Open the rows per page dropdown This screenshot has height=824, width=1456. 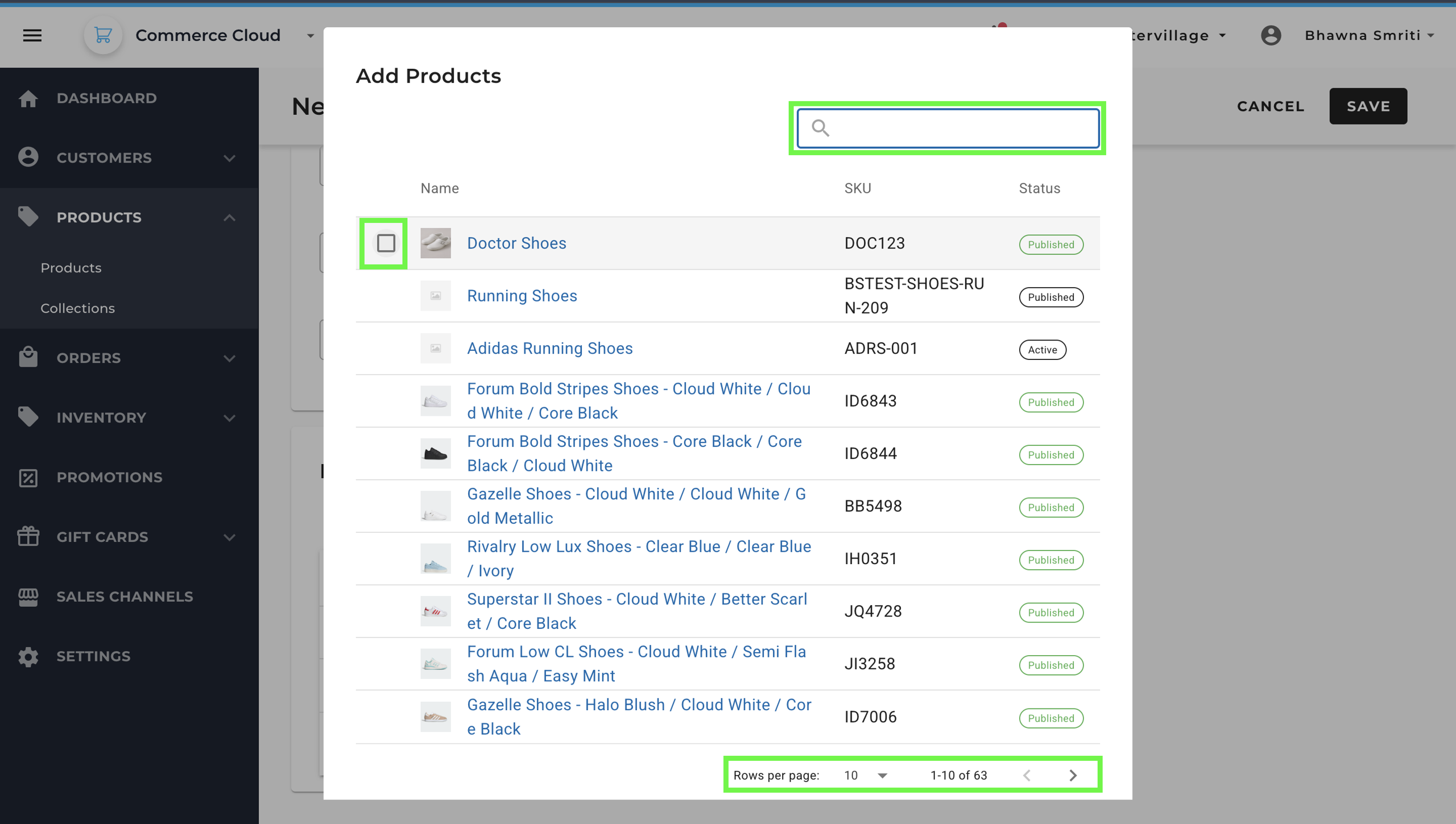[866, 775]
